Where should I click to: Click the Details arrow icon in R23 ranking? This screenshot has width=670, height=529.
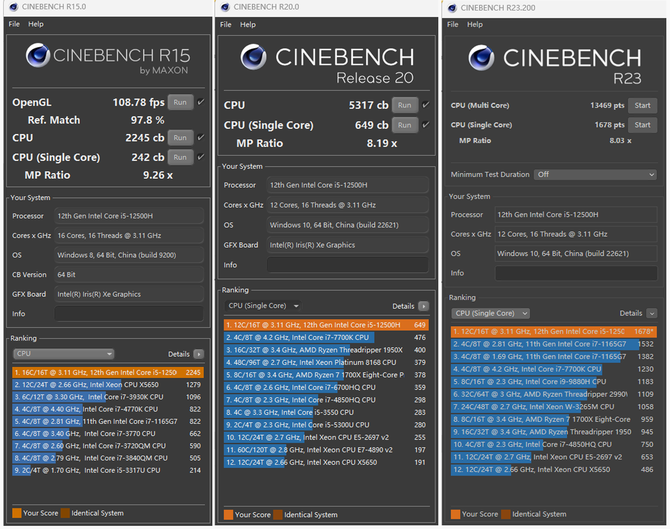pos(652,313)
